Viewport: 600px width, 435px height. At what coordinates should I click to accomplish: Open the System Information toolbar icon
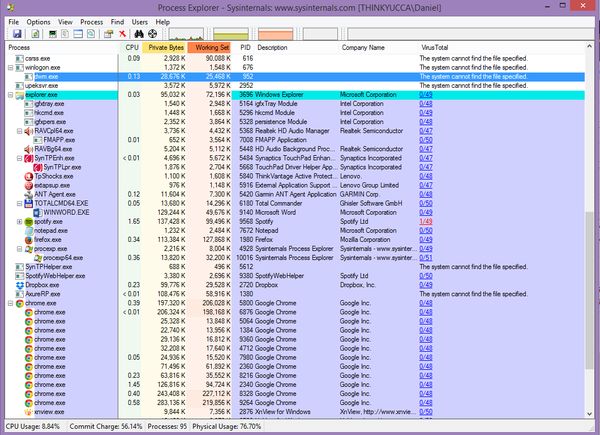point(52,34)
